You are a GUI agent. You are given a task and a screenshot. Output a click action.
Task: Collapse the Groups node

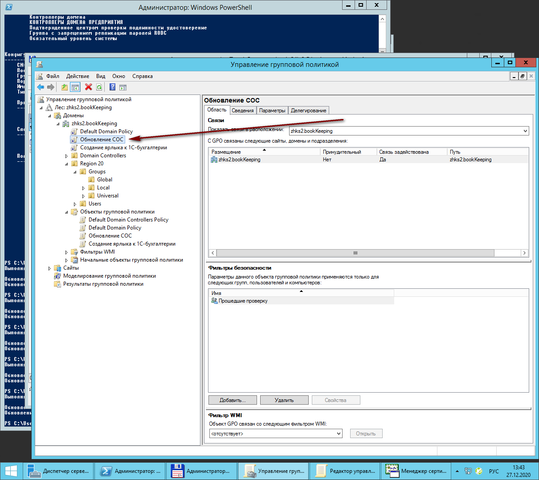click(x=75, y=172)
